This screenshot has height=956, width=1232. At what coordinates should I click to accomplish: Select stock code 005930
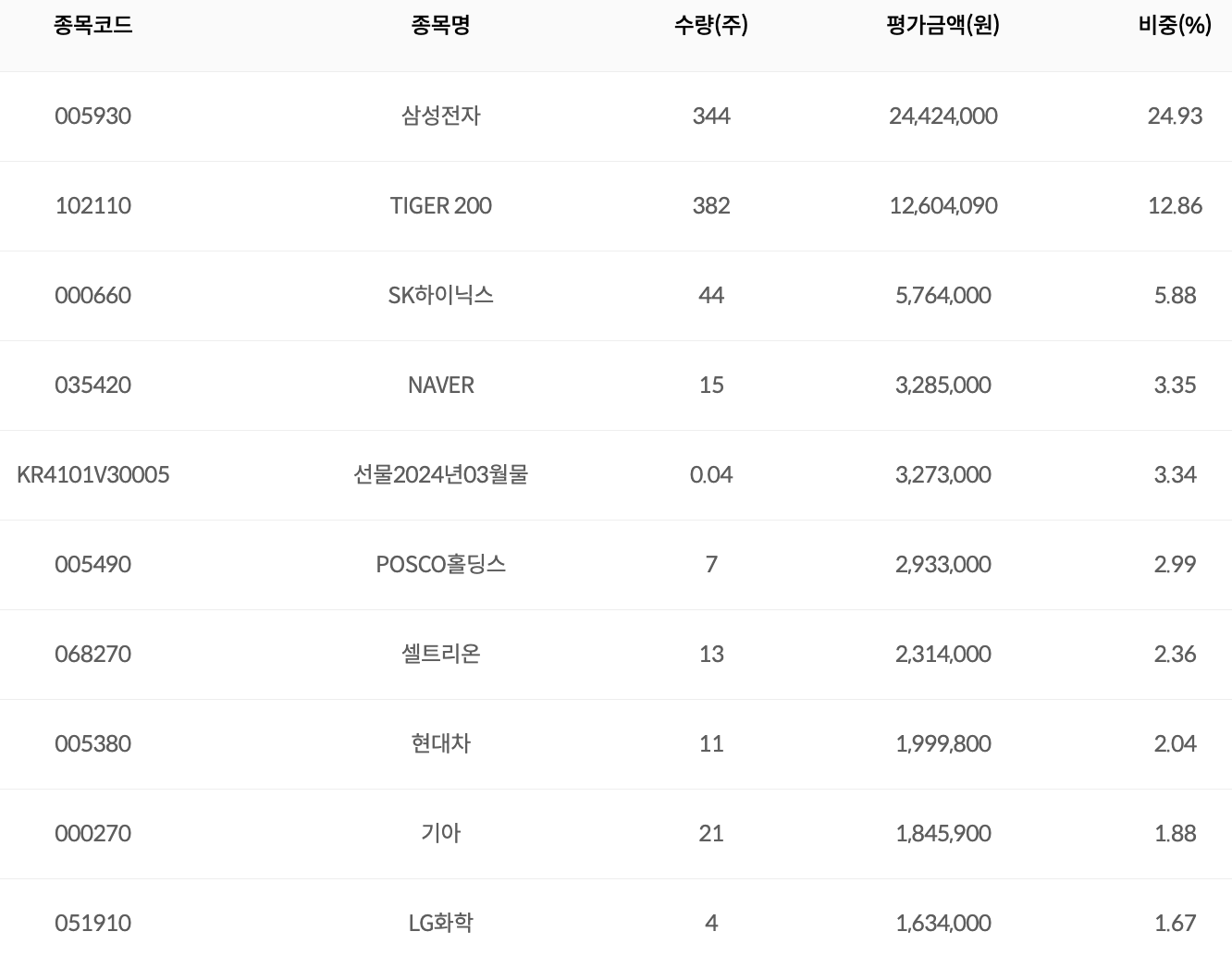click(92, 116)
